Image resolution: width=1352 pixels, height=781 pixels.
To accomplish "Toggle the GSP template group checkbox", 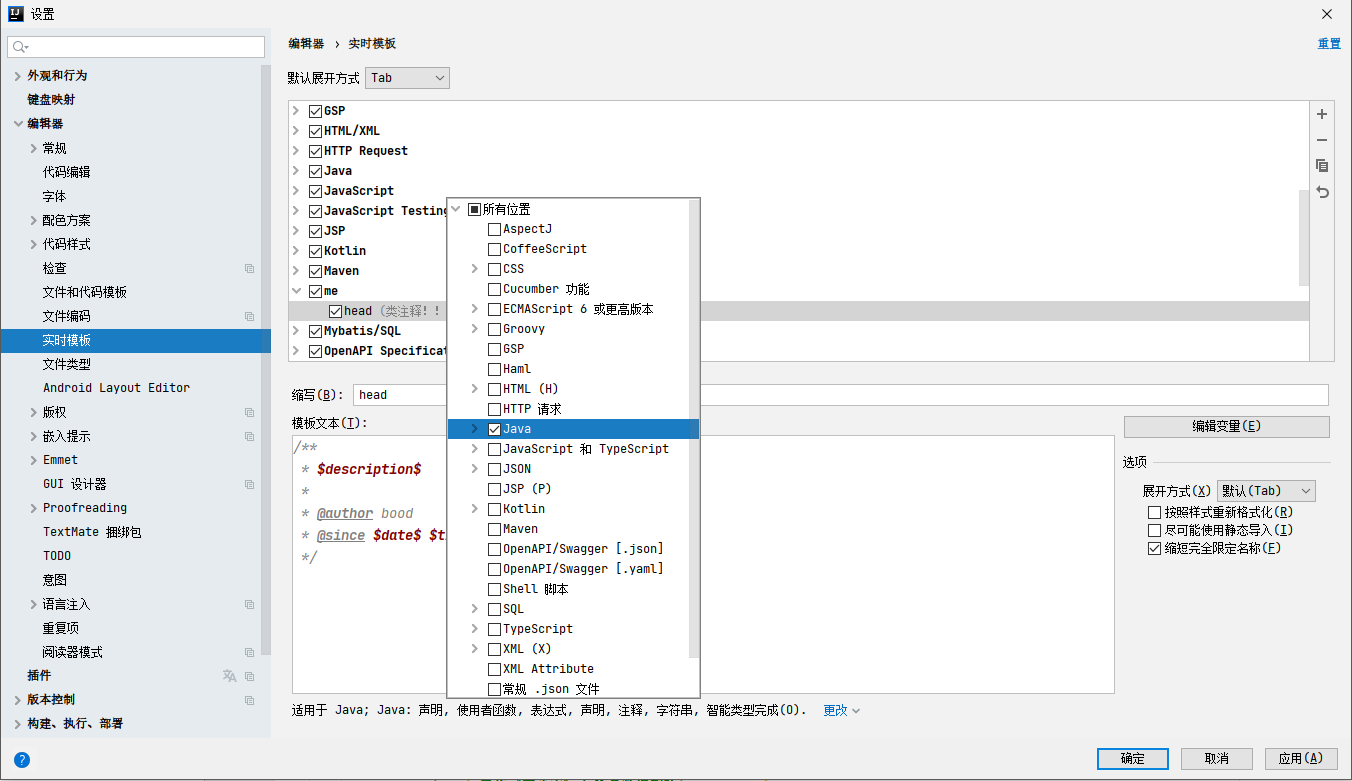I will click(316, 111).
